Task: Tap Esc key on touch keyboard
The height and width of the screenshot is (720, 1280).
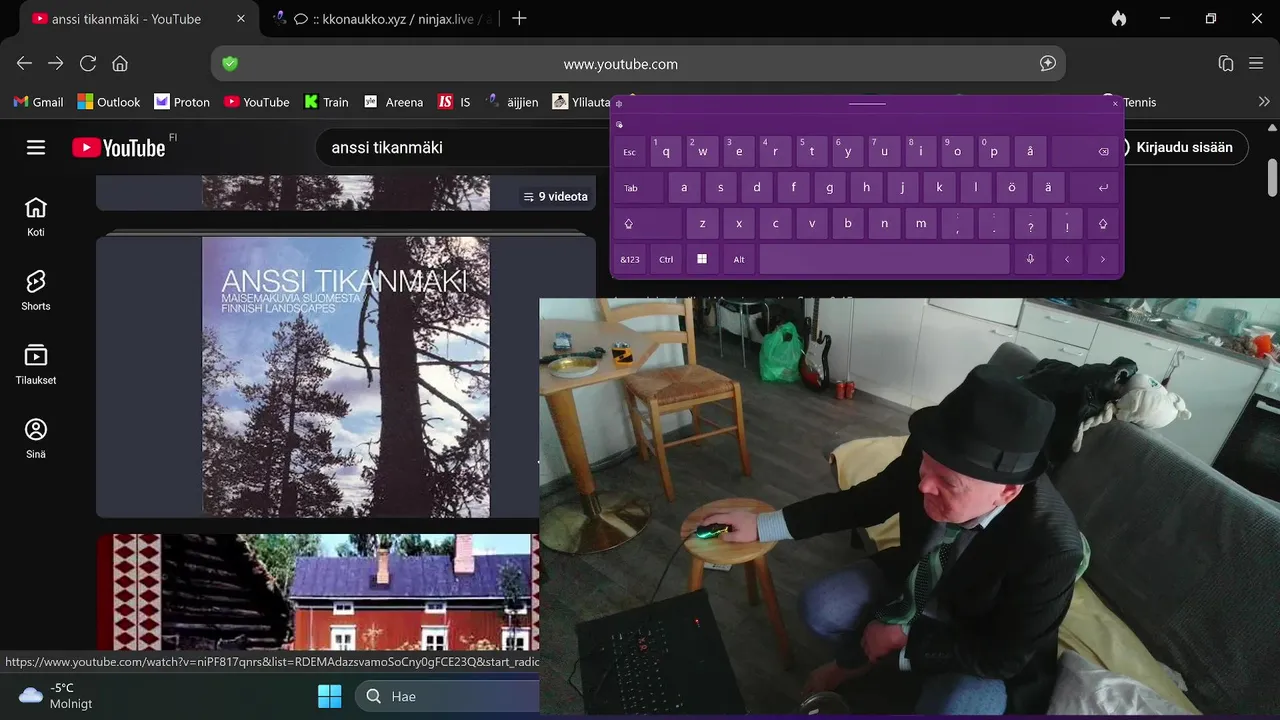Action: click(x=630, y=151)
